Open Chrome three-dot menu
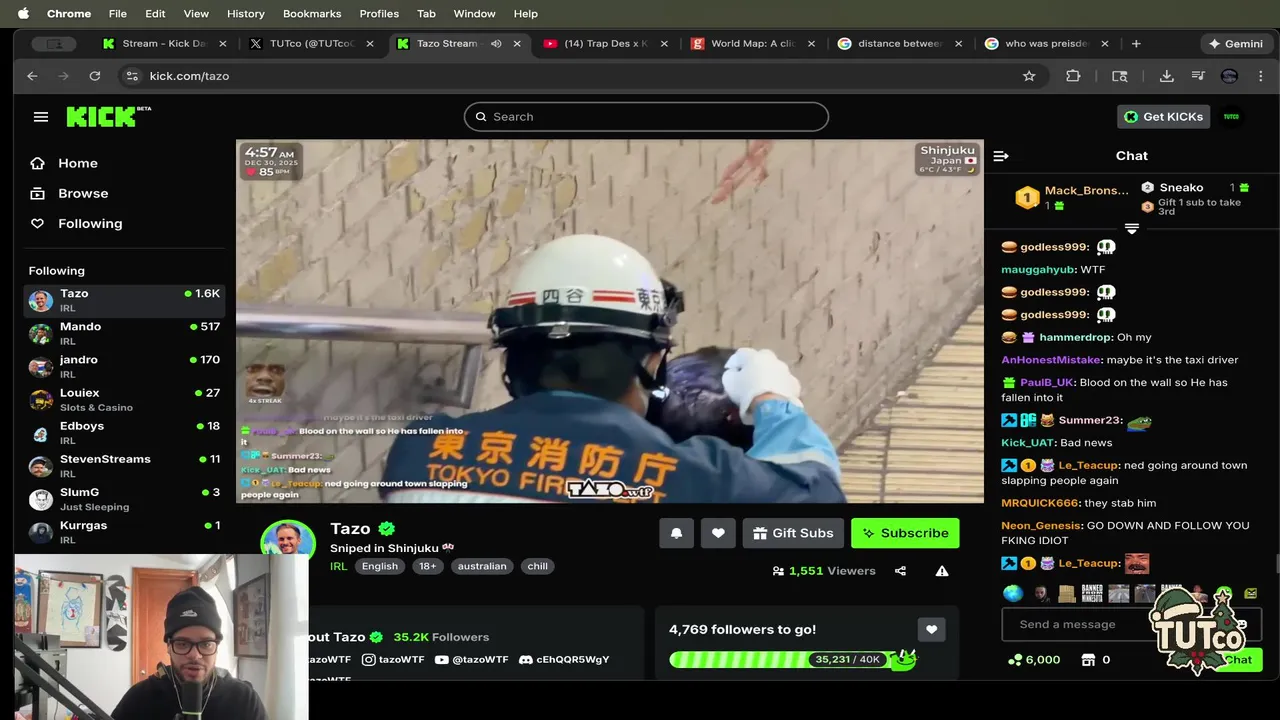The height and width of the screenshot is (720, 1280). 1261,76
